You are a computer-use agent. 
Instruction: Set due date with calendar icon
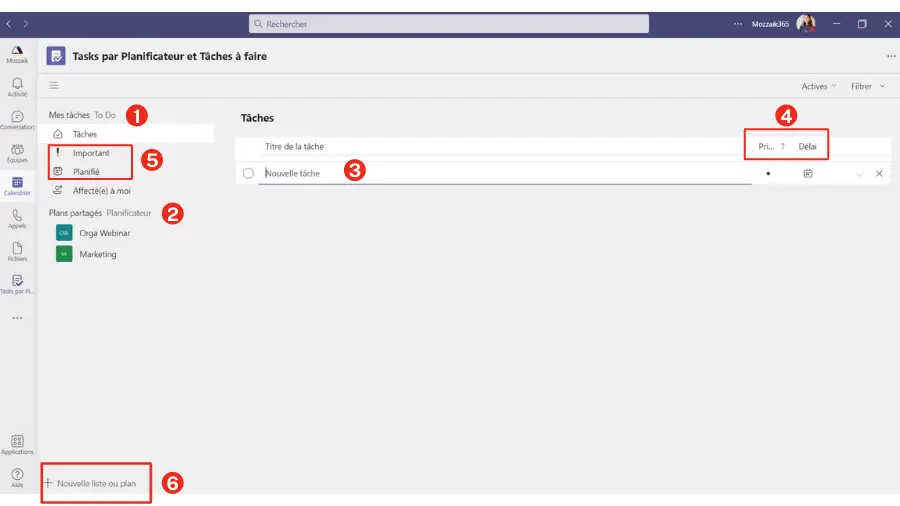808,173
